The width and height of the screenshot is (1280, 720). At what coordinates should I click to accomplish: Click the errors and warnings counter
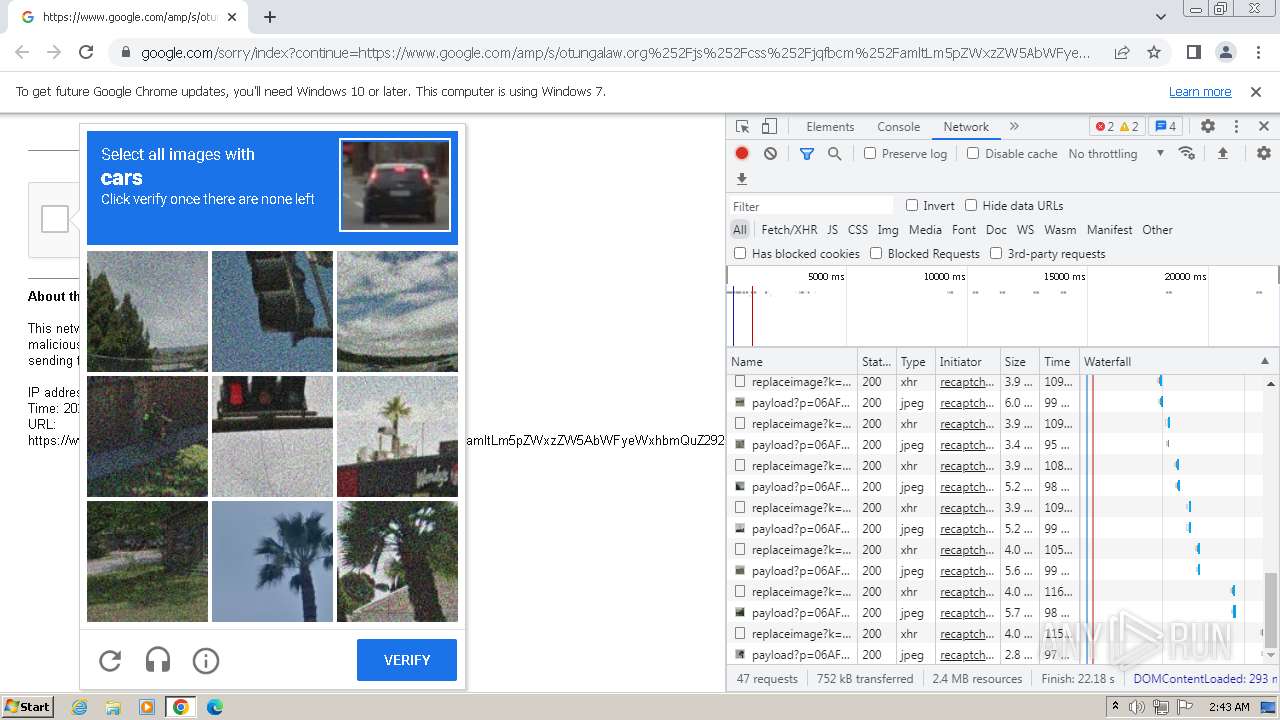[x=1117, y=127]
